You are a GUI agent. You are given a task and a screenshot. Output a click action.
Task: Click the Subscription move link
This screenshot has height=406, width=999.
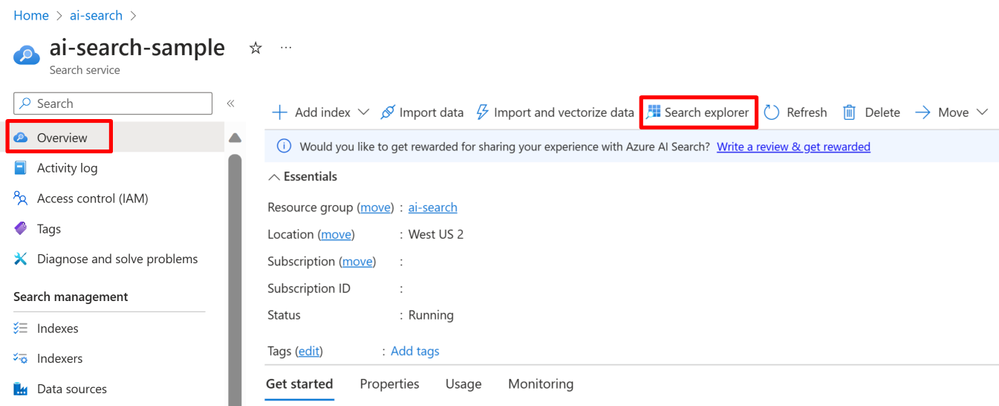(357, 262)
